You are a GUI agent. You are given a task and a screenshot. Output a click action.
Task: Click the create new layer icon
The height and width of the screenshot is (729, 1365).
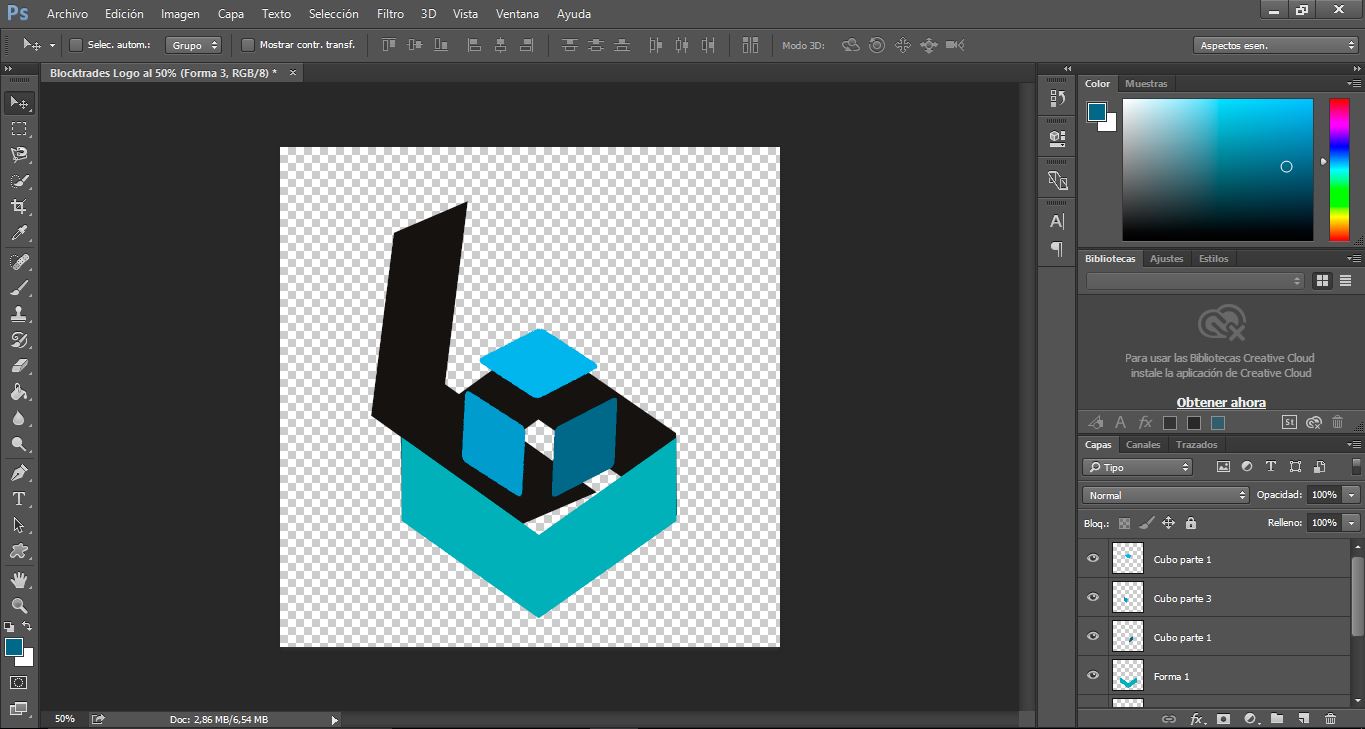coord(1303,718)
